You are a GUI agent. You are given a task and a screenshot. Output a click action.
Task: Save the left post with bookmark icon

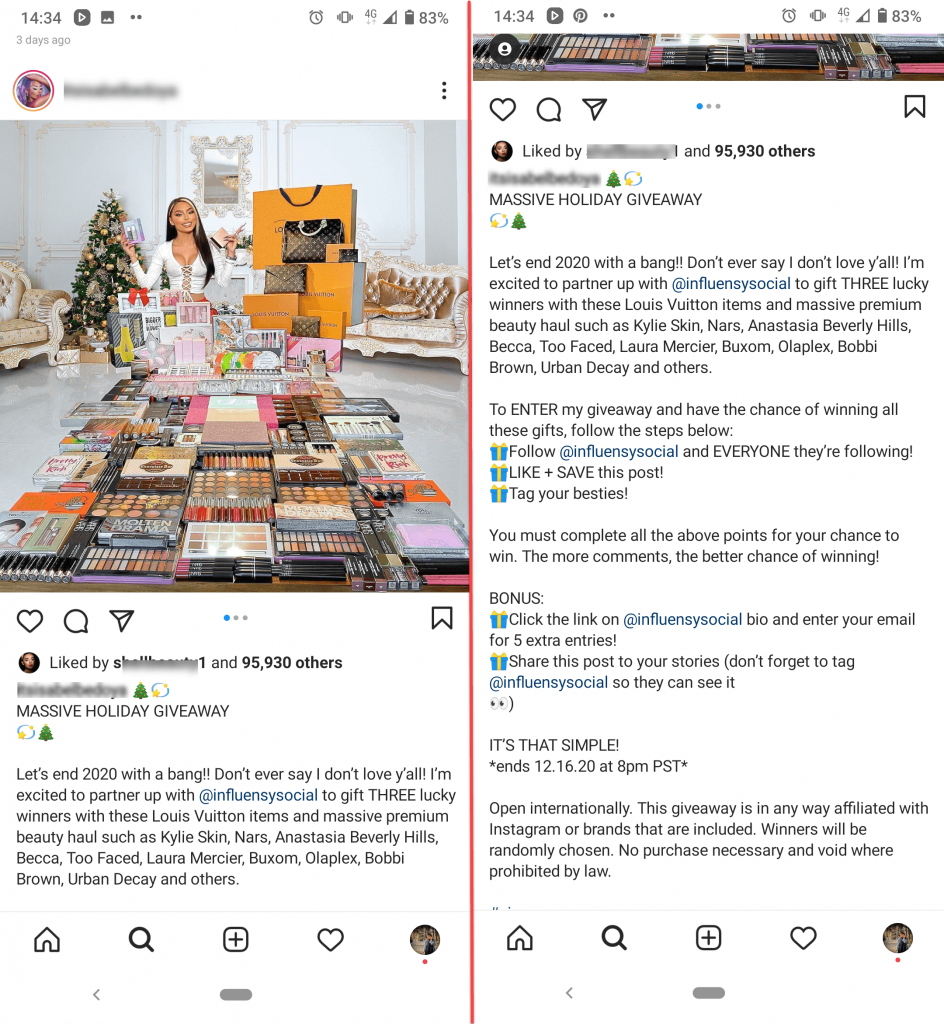(x=442, y=618)
